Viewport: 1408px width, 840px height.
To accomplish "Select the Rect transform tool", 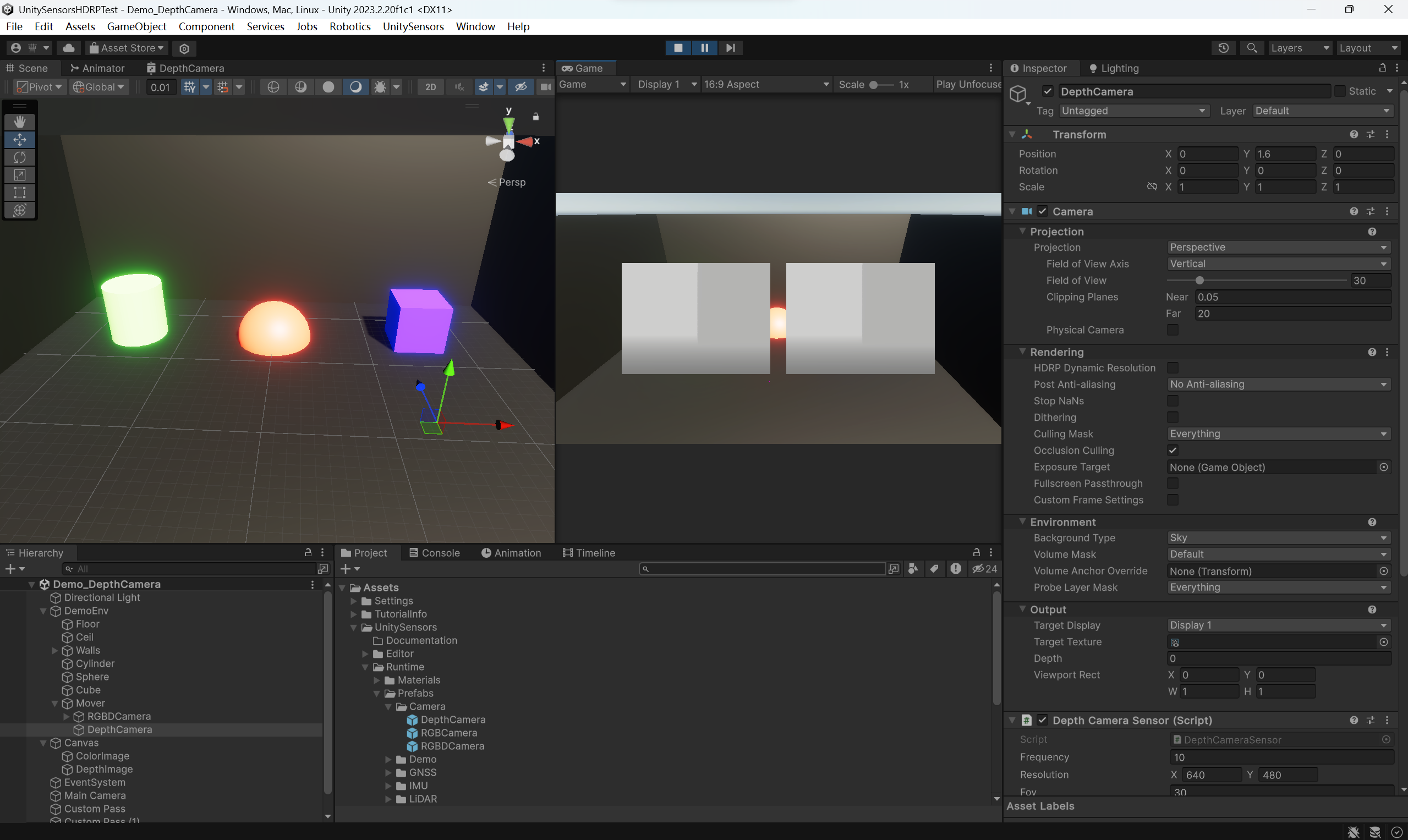I will 20,193.
